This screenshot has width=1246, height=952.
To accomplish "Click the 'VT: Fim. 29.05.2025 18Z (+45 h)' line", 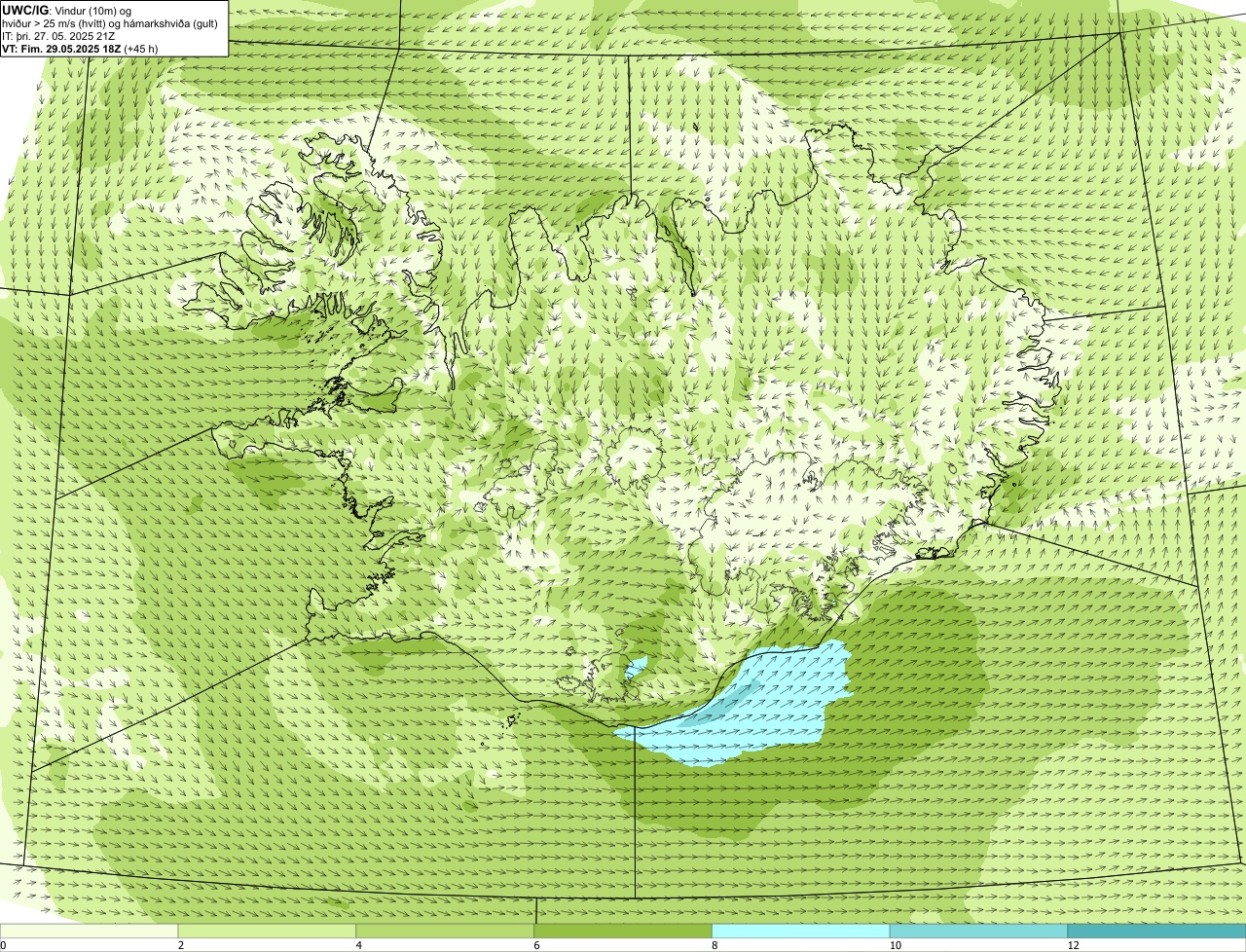I will click(x=80, y=49).
